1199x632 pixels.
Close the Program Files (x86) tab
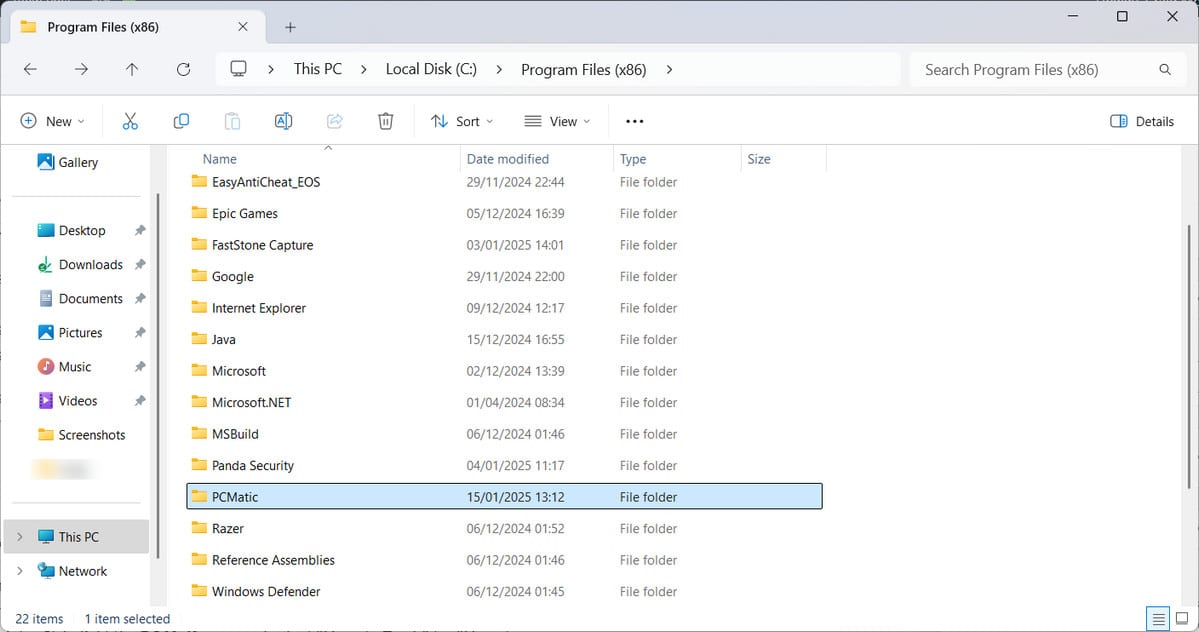coord(242,27)
